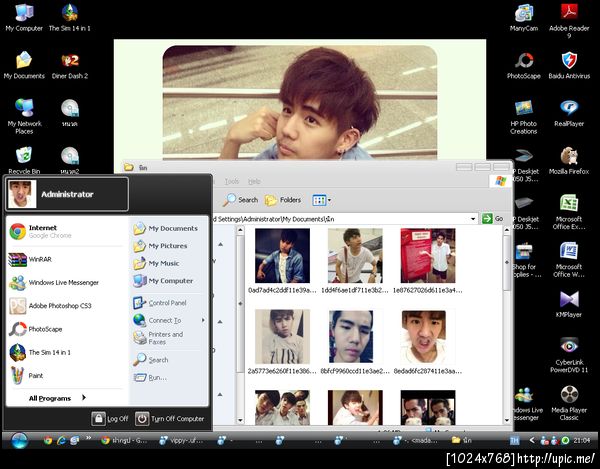
Task: Launch WinRAR from Start menu
Action: (x=66, y=259)
